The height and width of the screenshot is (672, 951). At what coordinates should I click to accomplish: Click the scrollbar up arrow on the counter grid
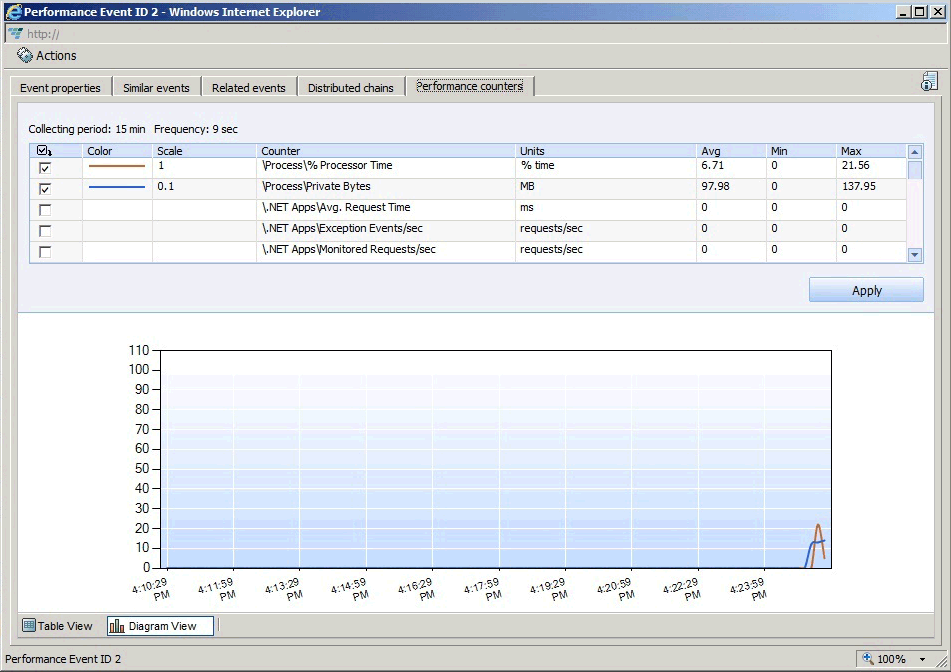913,150
